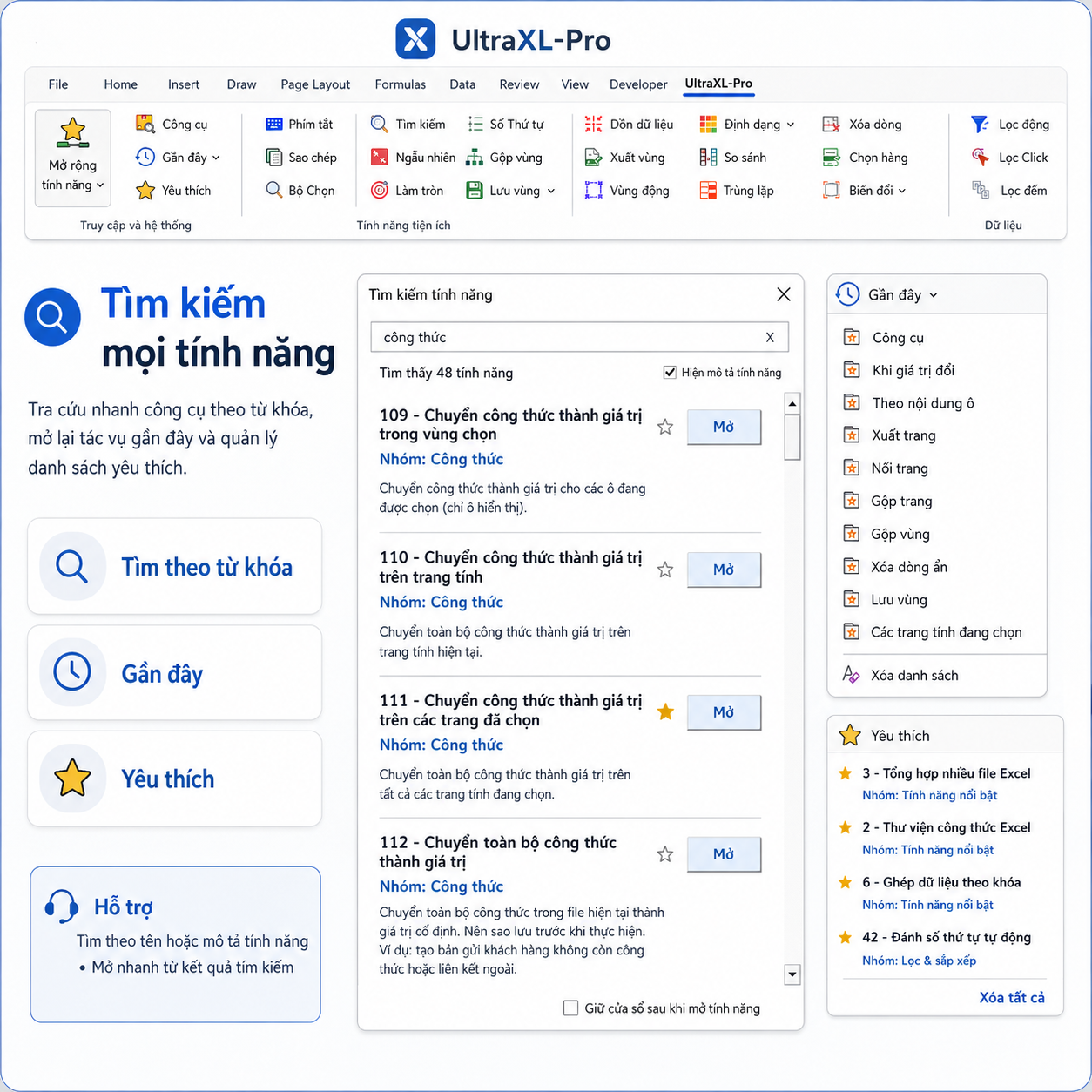
Task: Click the Bộ Chọn magnifier icon
Action: (274, 190)
